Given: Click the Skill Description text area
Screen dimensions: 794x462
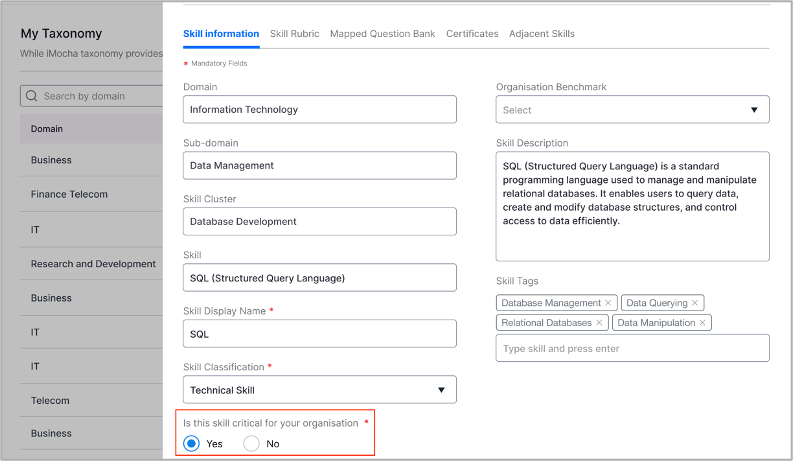Looking at the screenshot, I should (x=632, y=207).
